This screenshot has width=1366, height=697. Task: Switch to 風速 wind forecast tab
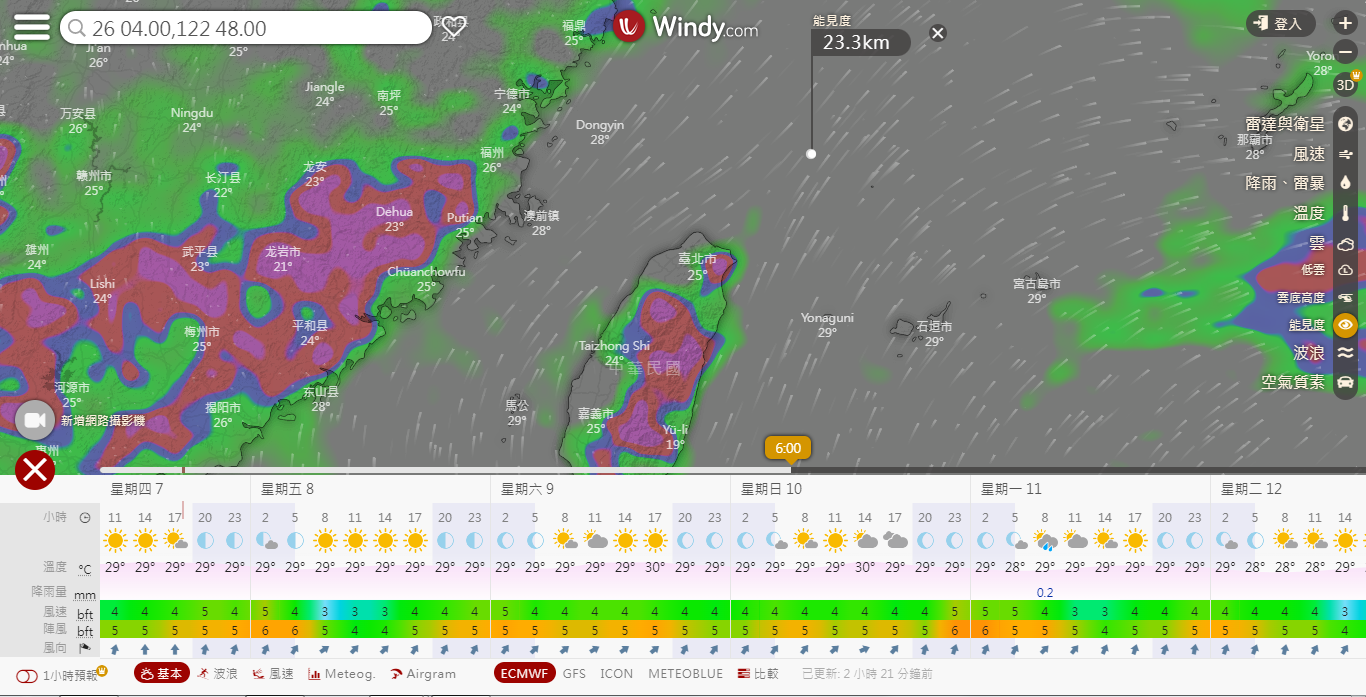pos(274,674)
